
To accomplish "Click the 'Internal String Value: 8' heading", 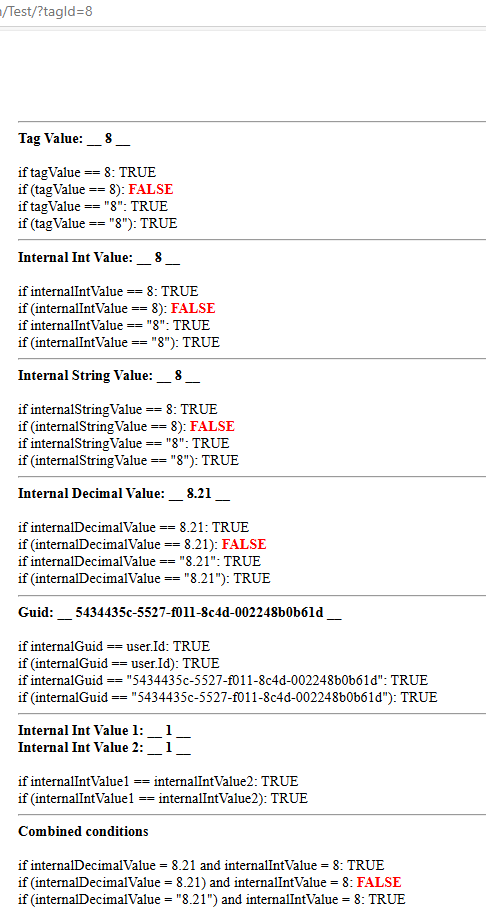I will click(x=109, y=375).
